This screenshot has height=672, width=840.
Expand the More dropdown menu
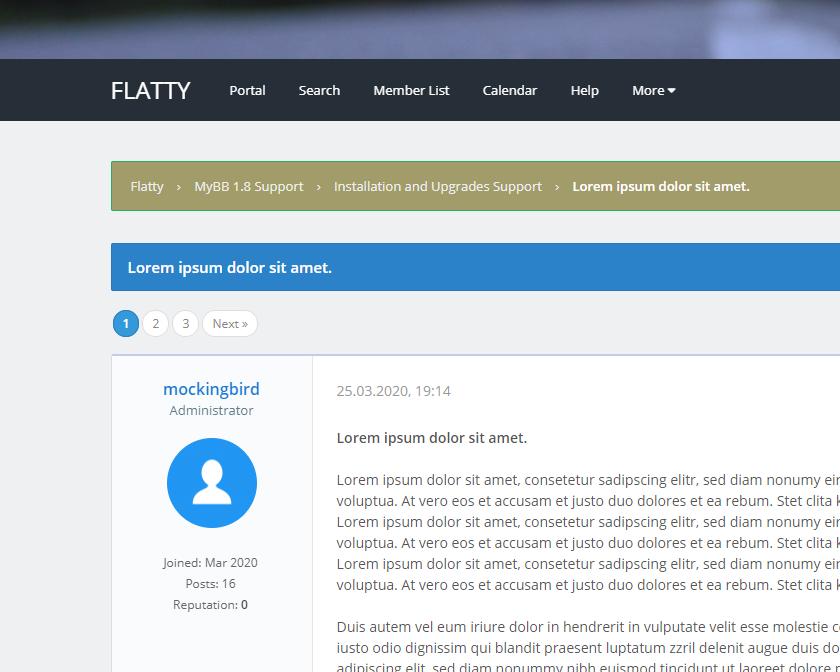(x=653, y=90)
